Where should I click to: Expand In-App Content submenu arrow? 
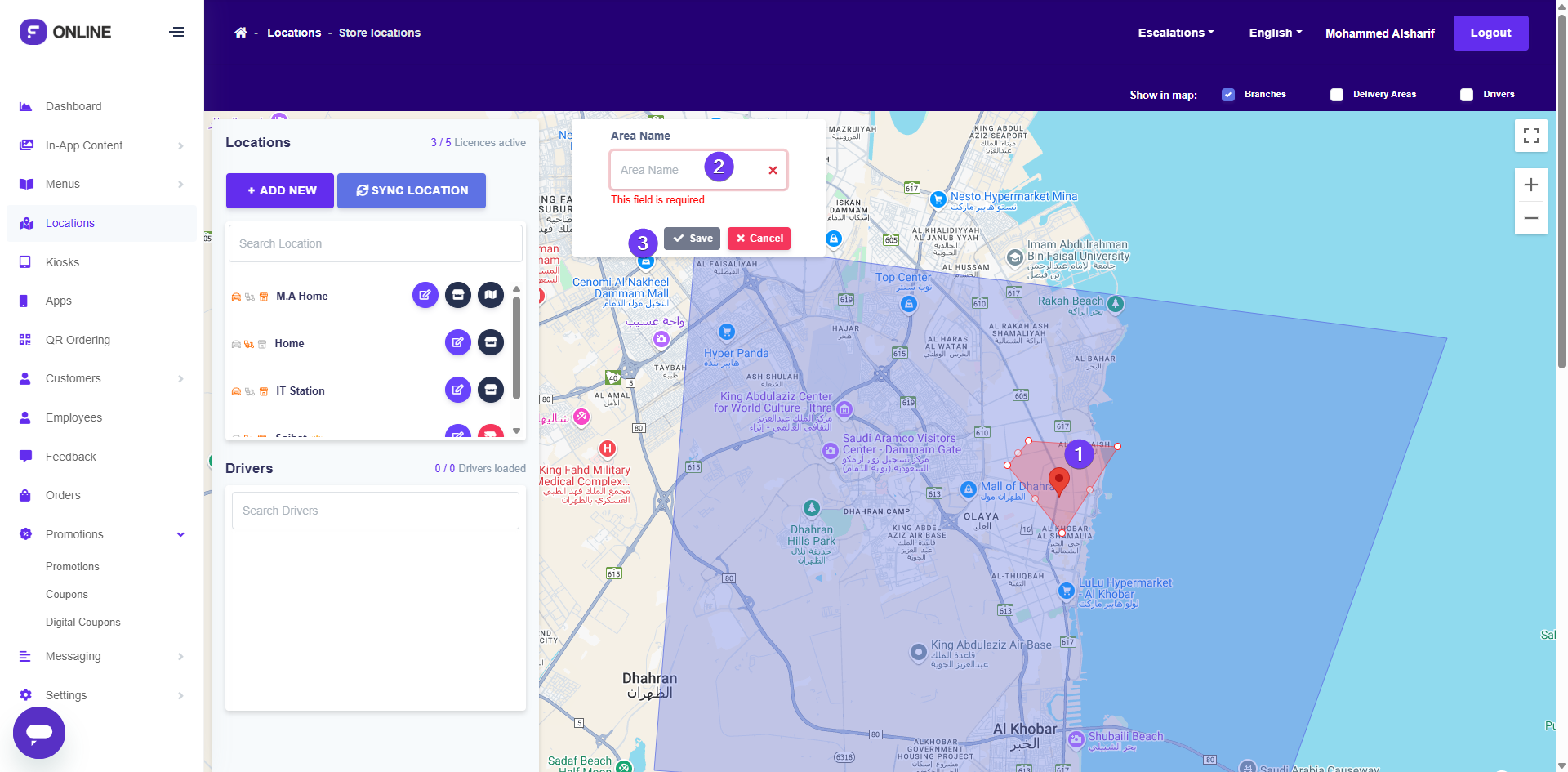180,145
